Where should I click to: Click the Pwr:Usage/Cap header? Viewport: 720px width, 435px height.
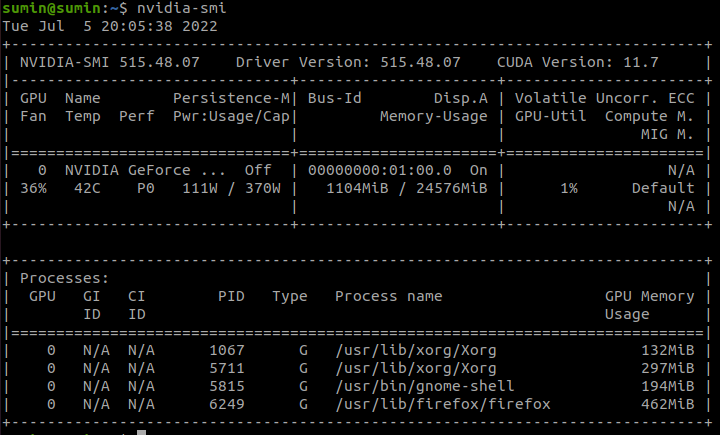[x=231, y=116]
